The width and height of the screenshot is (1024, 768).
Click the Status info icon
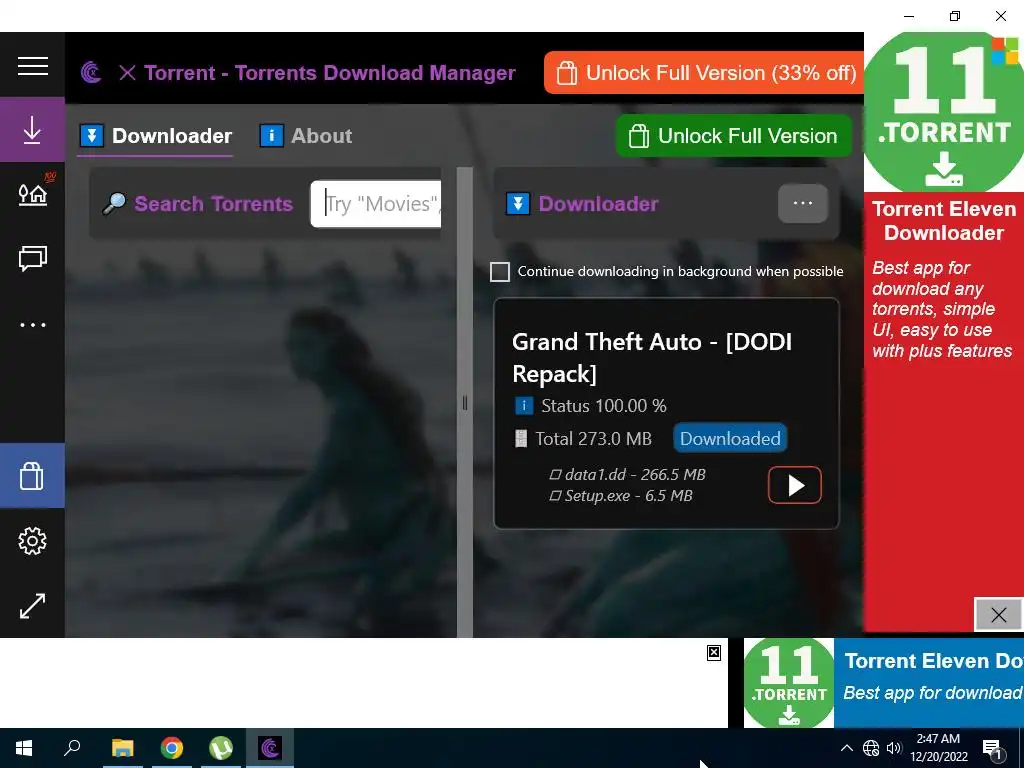[x=524, y=406]
